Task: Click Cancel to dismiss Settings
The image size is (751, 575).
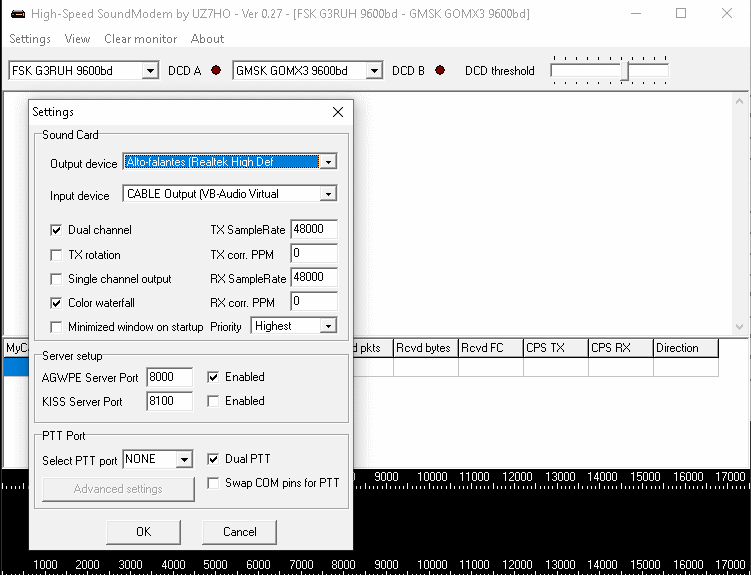Action: pyautogui.click(x=239, y=531)
